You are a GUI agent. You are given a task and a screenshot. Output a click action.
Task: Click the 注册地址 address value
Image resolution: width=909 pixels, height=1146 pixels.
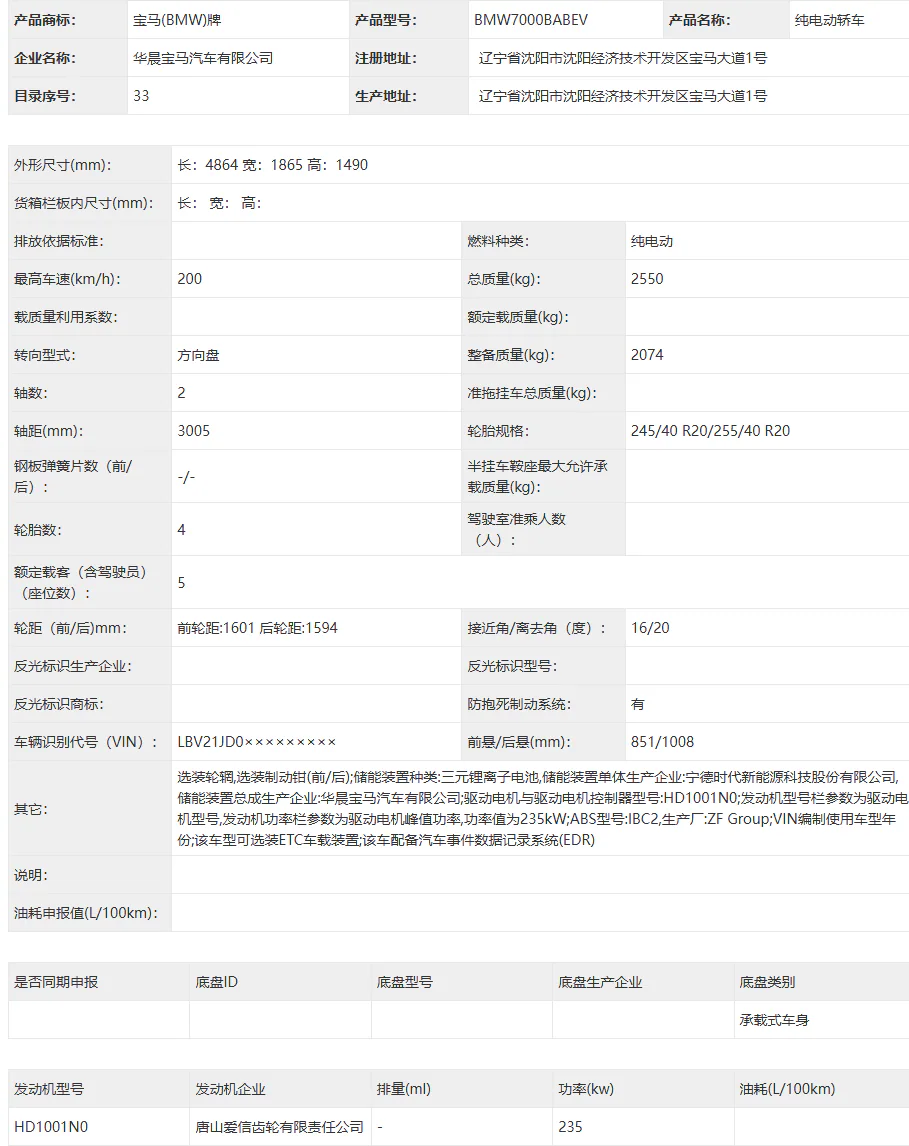[623, 58]
